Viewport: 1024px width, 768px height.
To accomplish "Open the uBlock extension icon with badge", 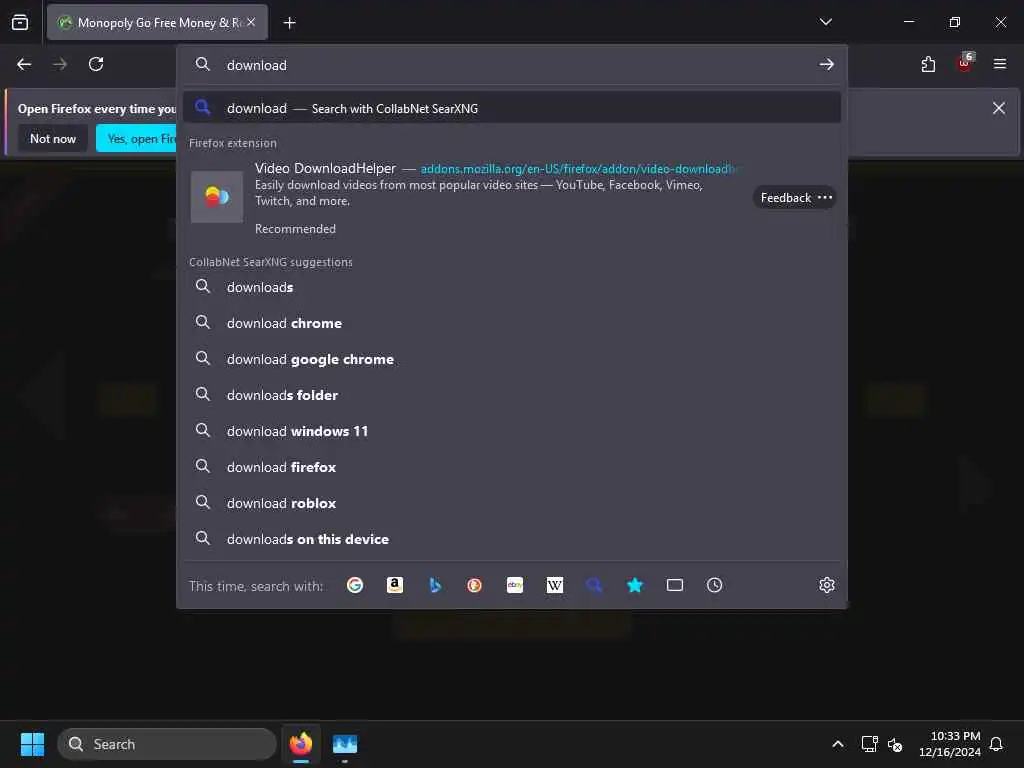I will (x=965, y=63).
